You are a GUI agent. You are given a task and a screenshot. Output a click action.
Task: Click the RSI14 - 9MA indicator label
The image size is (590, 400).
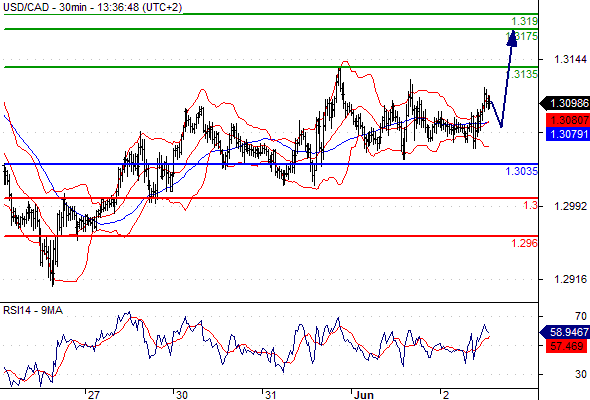point(33,310)
